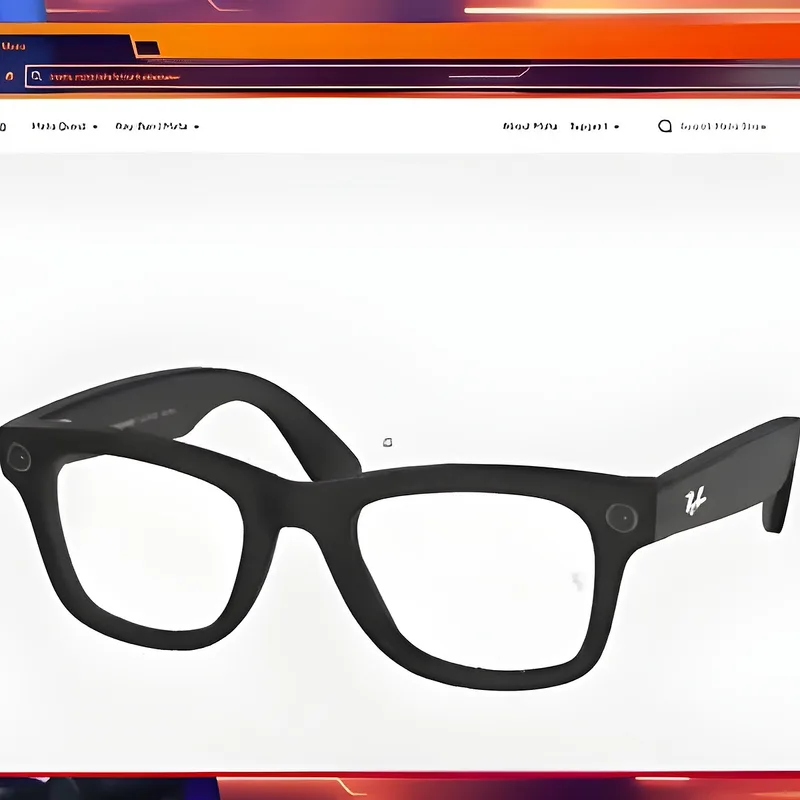The width and height of the screenshot is (800, 800).
Task: Click the store search magnifier icon
Action: [665, 126]
